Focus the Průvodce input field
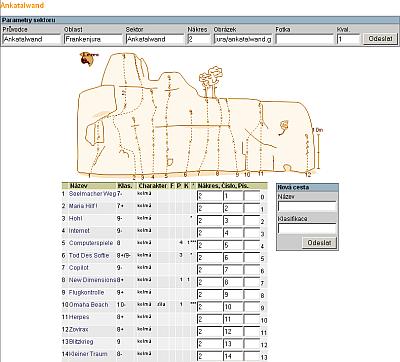 tap(32, 39)
